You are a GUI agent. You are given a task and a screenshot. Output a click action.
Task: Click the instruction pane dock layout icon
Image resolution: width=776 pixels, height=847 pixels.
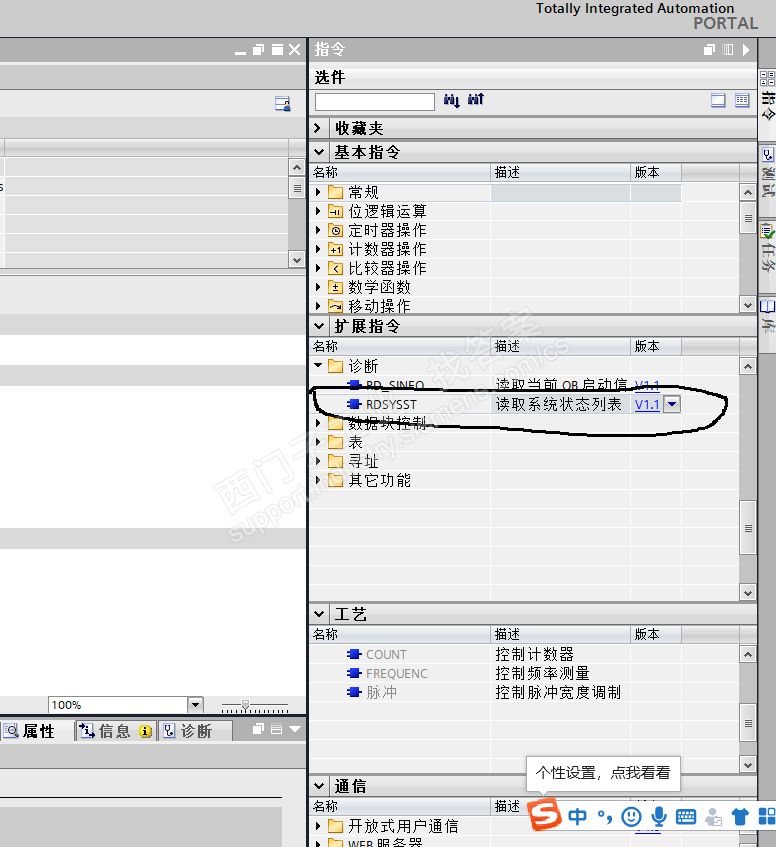tap(728, 50)
